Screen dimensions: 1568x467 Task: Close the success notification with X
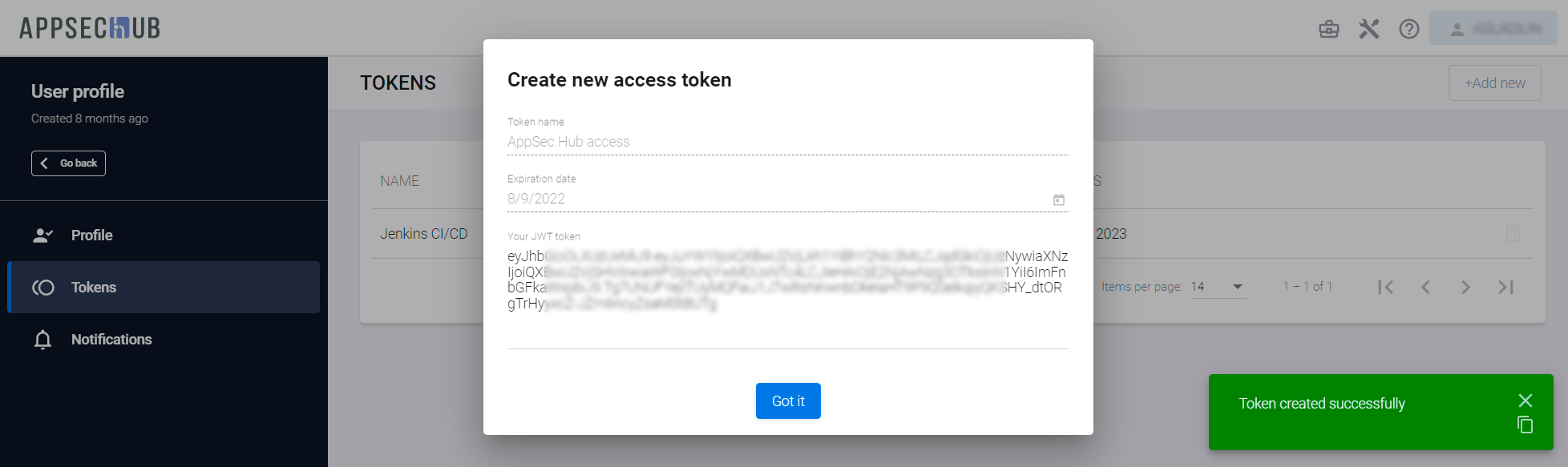1526,401
